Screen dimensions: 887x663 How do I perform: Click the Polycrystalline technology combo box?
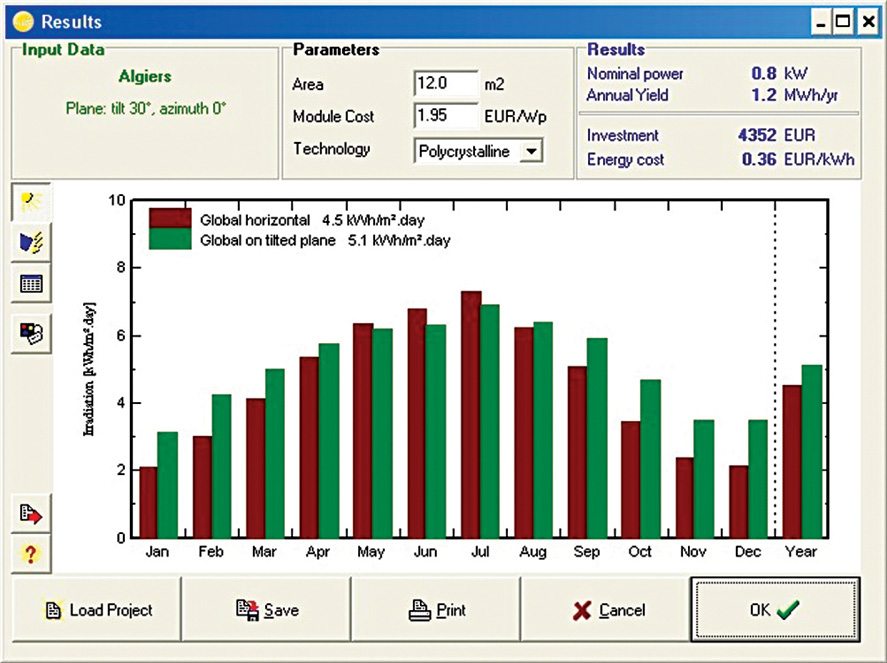click(467, 151)
